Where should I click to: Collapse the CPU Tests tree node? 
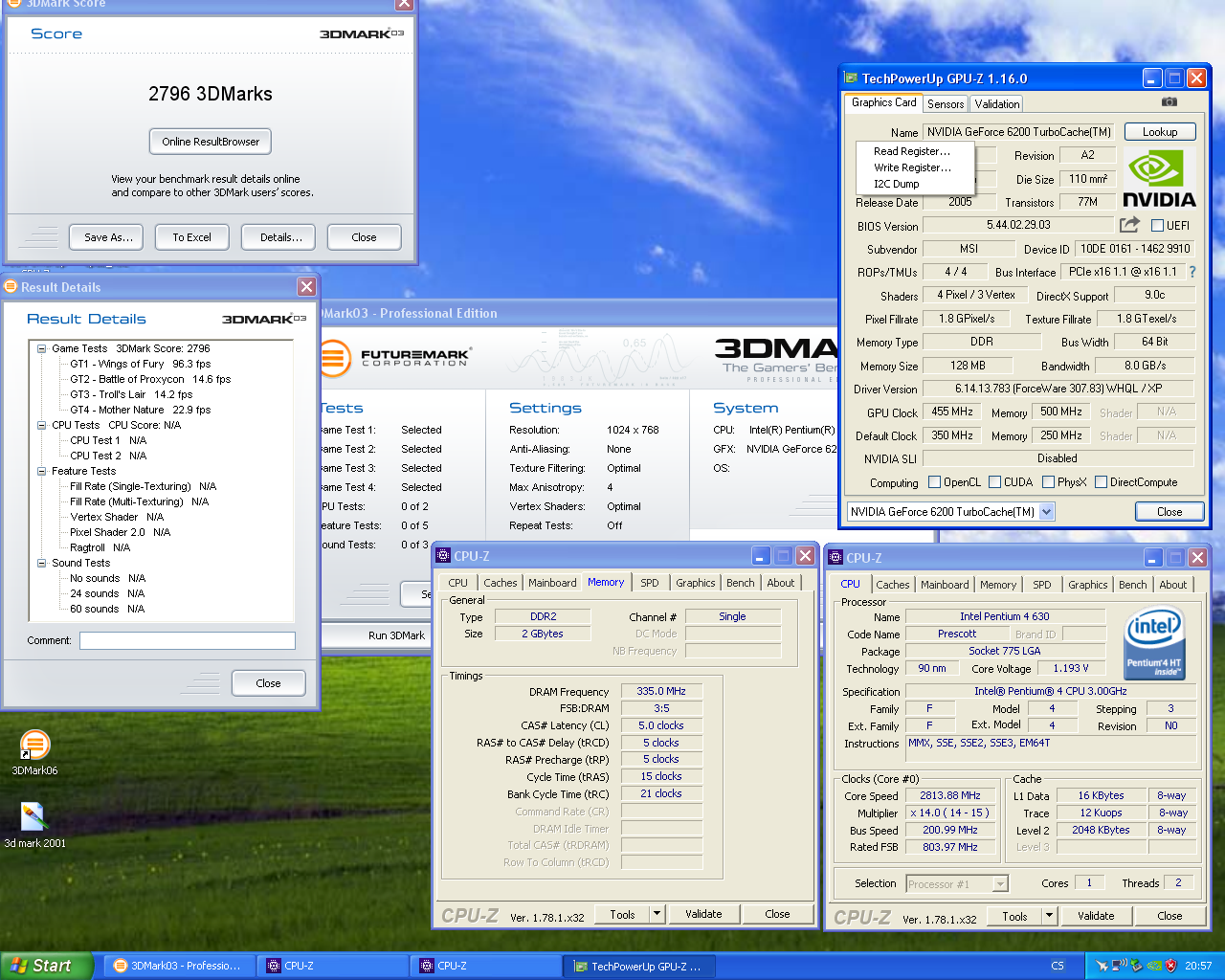(x=42, y=425)
